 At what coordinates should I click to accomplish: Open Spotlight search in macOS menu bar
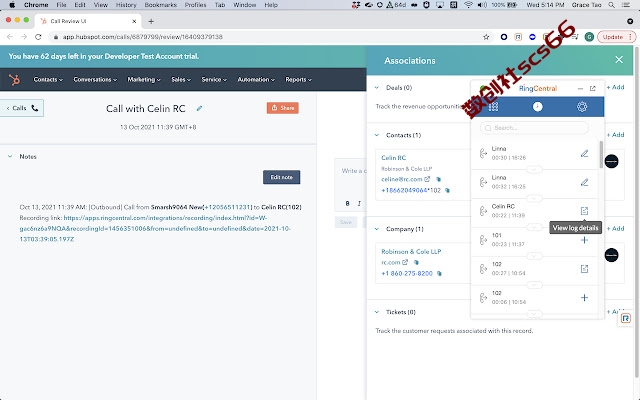pos(611,5)
